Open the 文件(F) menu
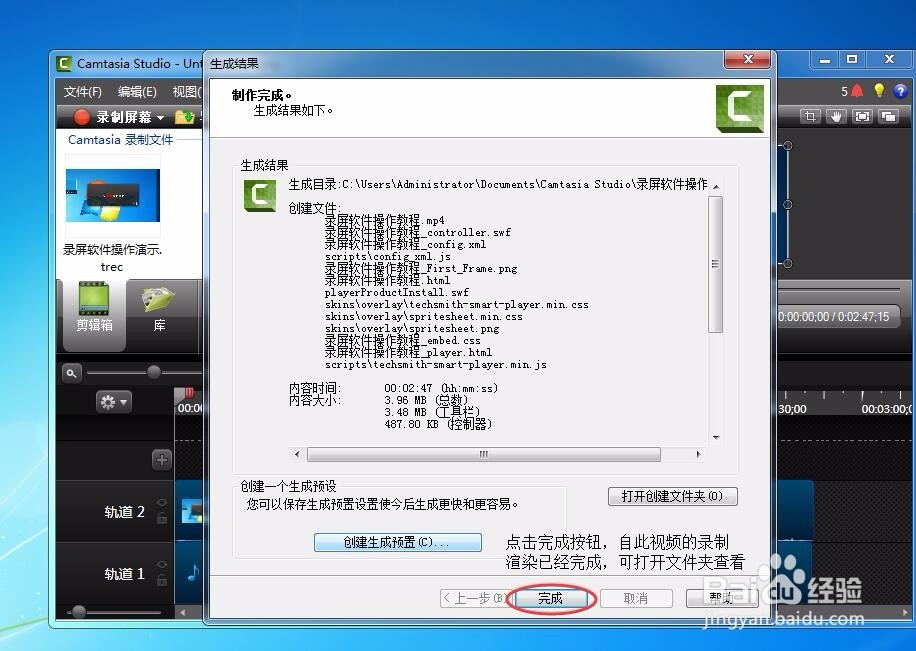 tap(82, 92)
